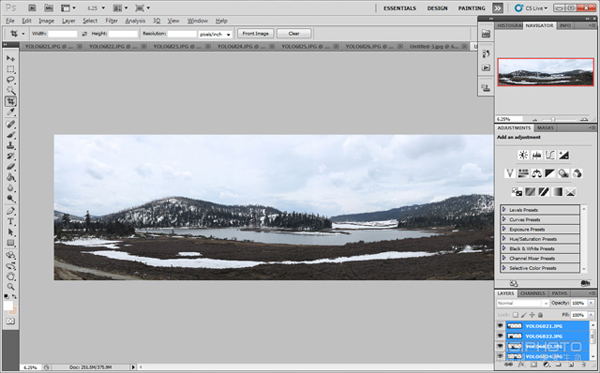Screen dimensions: 600x373
Task: Select the Eyedropper tool
Action: point(10,112)
